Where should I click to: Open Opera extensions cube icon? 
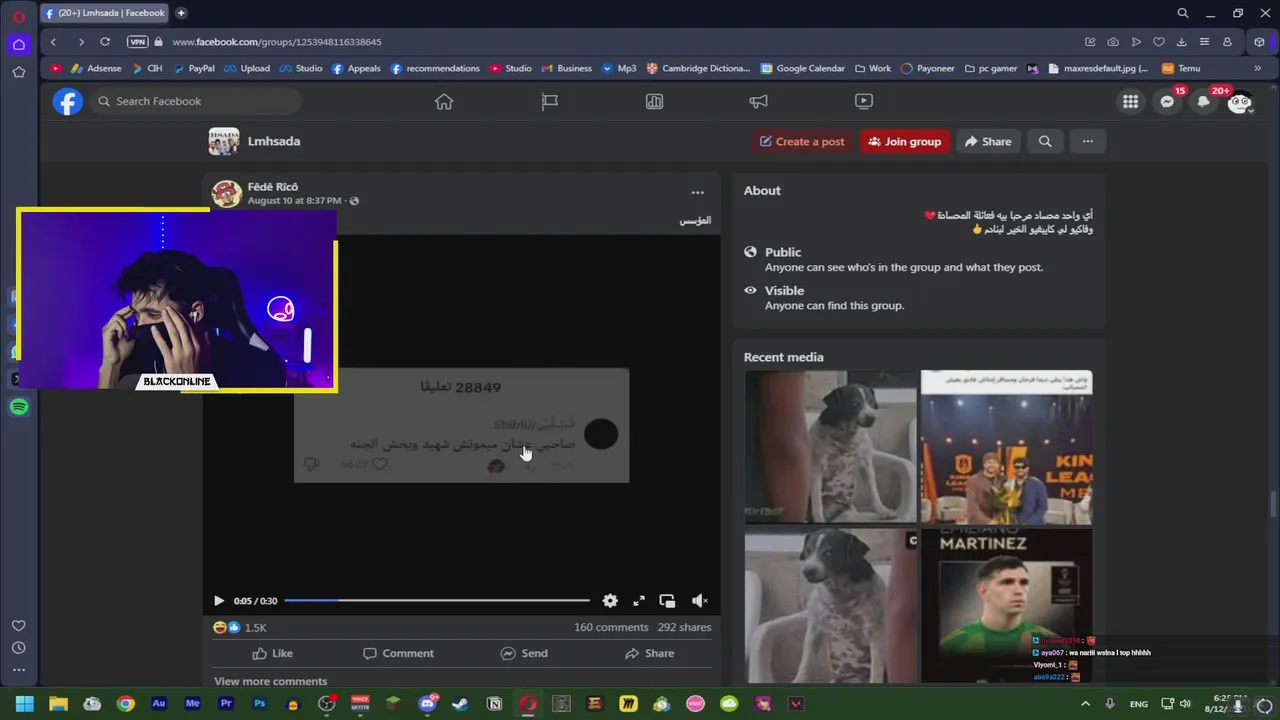1260,42
